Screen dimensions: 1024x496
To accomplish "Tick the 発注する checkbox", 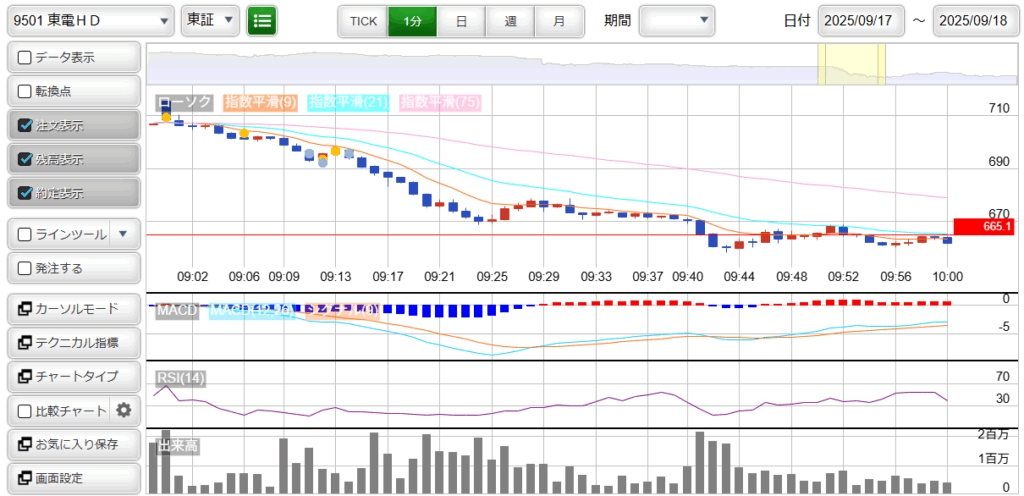I will click(25, 268).
